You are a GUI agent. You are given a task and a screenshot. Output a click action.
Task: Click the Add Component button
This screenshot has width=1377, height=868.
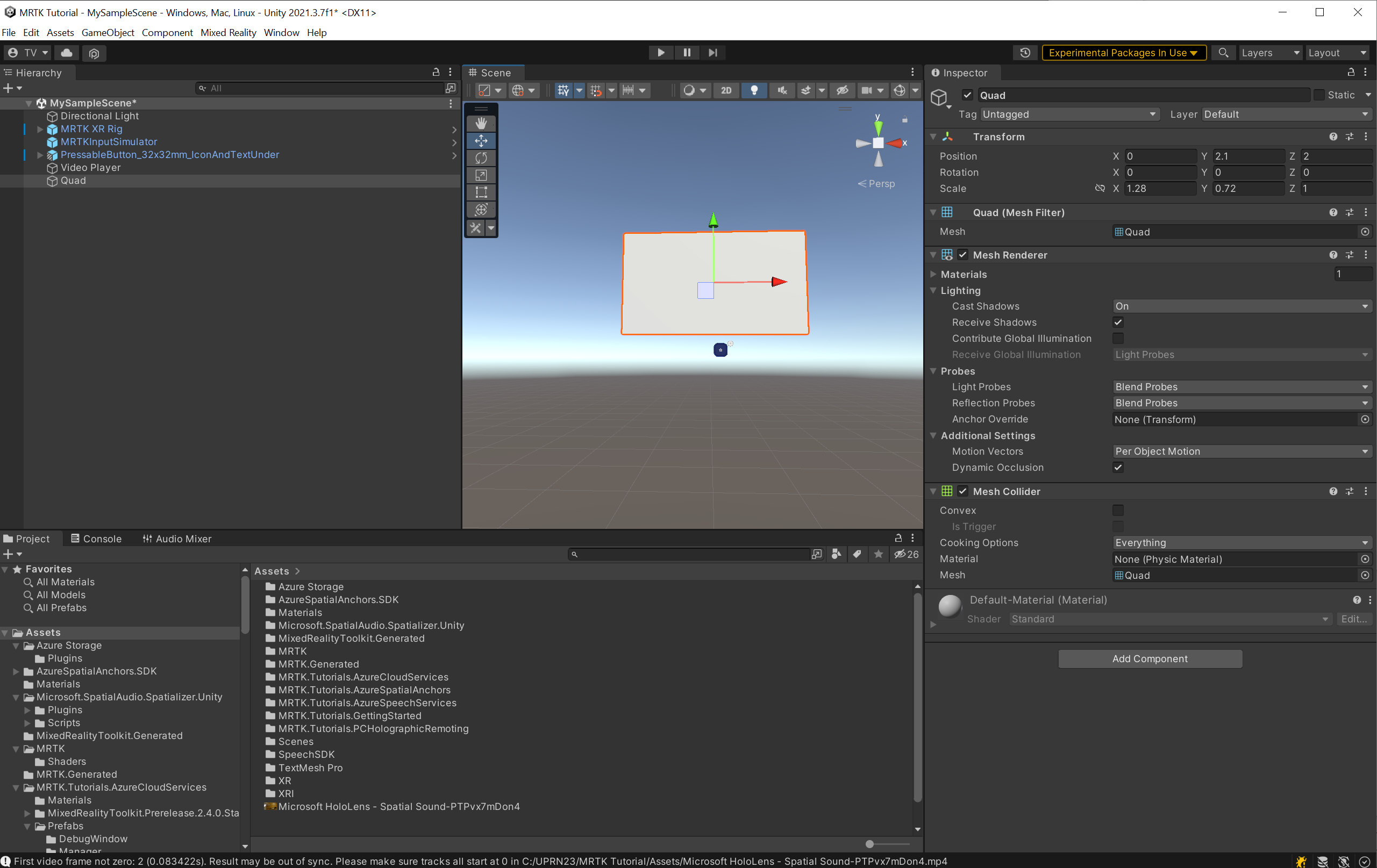[1150, 659]
